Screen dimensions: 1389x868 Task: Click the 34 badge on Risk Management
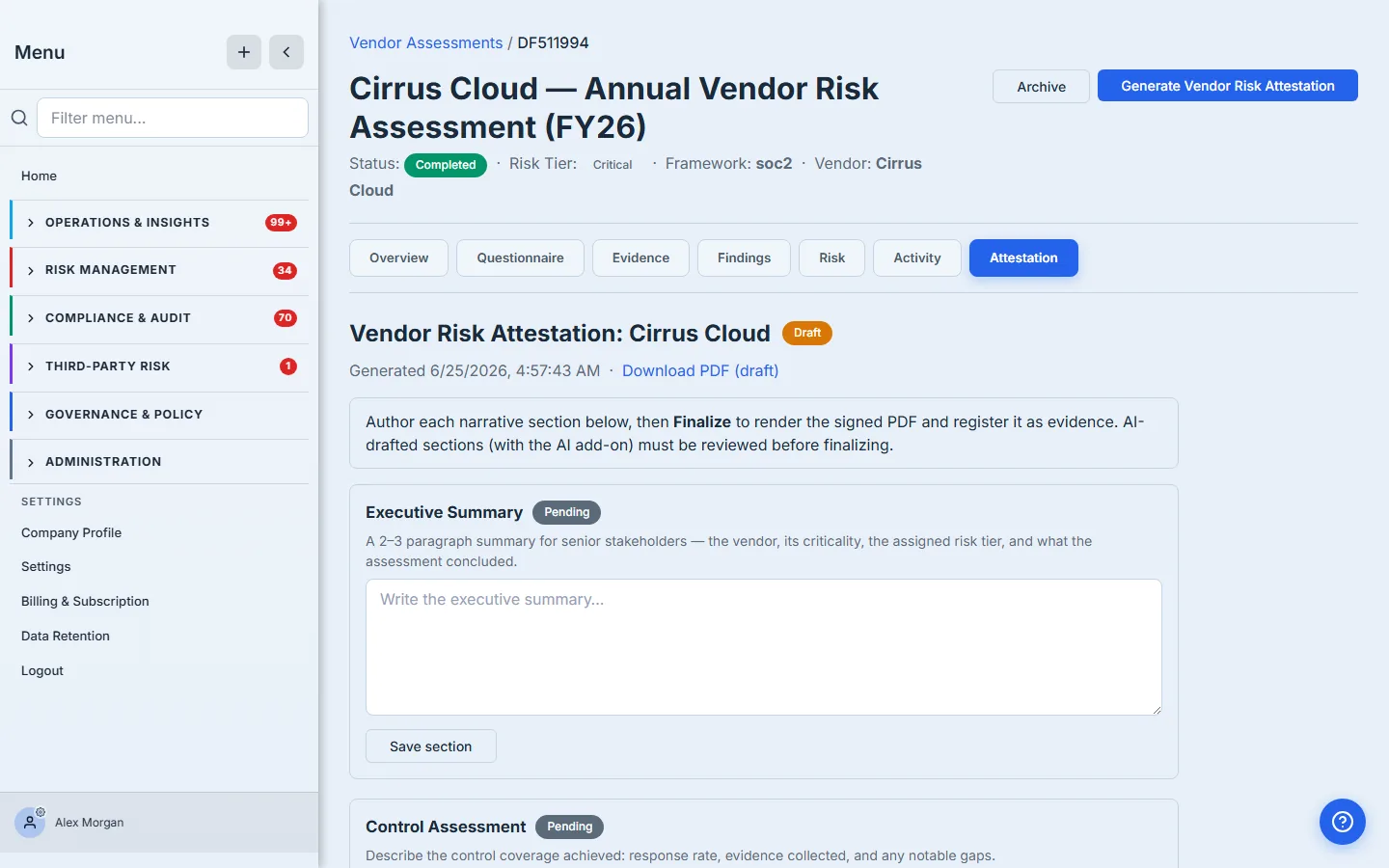click(x=285, y=271)
